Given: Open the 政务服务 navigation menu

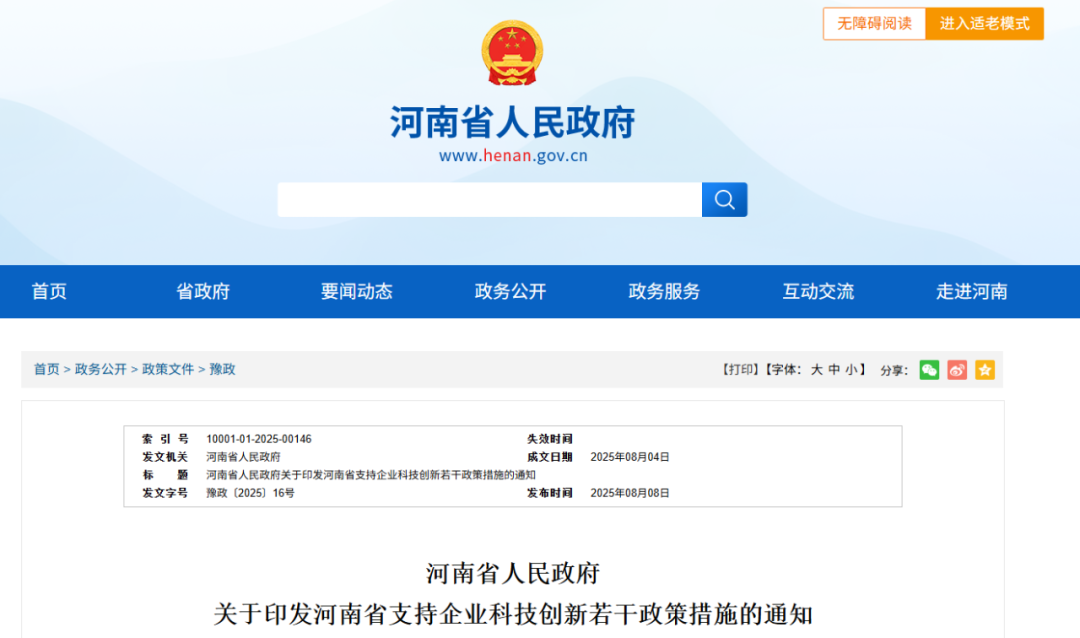Looking at the screenshot, I should [x=663, y=291].
